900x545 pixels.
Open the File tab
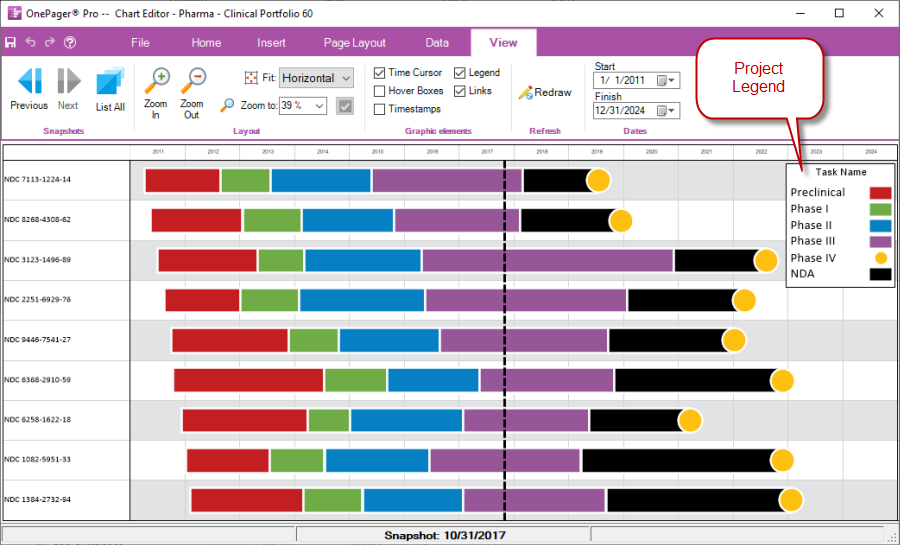coord(140,42)
